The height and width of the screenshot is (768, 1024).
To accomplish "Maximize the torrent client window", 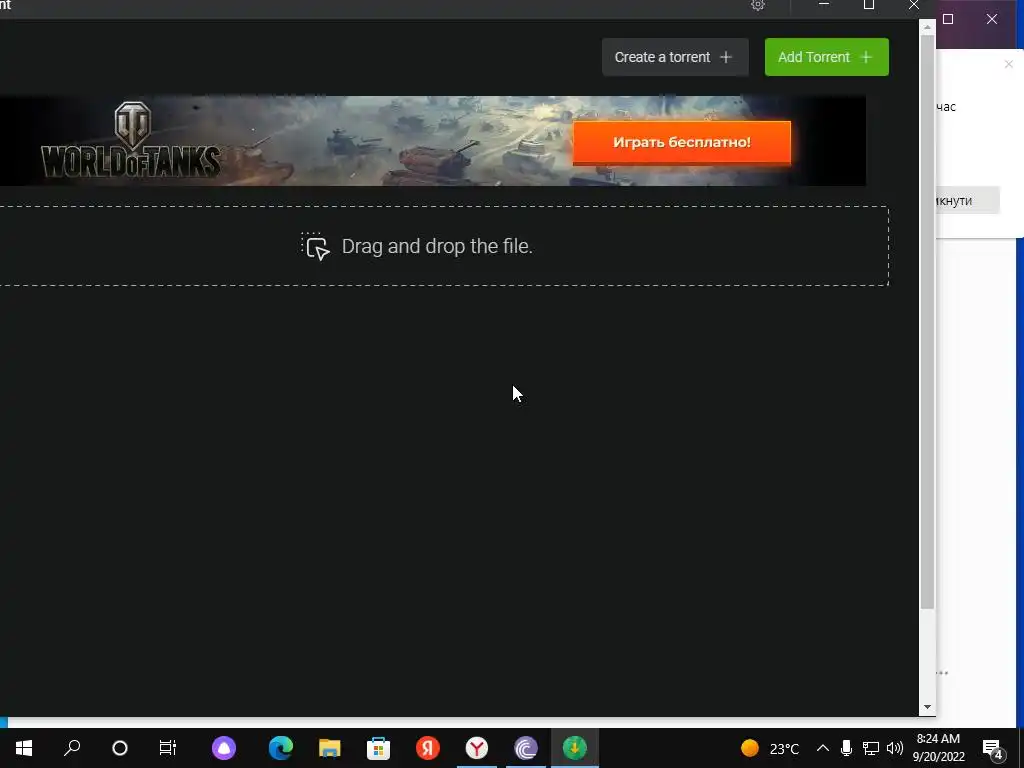I will (x=869, y=5).
